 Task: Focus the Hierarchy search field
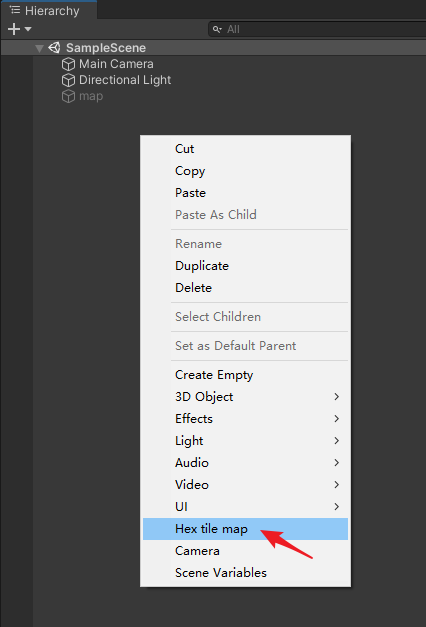pos(317,29)
